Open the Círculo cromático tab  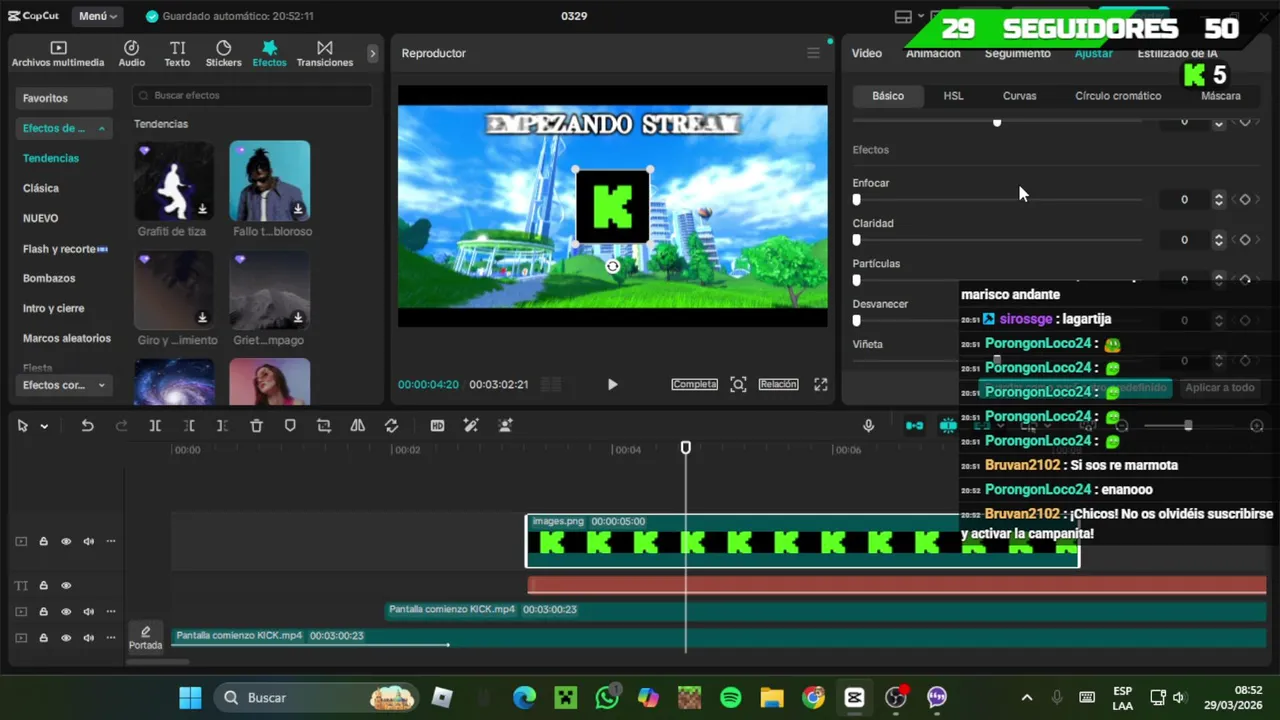coord(1118,96)
